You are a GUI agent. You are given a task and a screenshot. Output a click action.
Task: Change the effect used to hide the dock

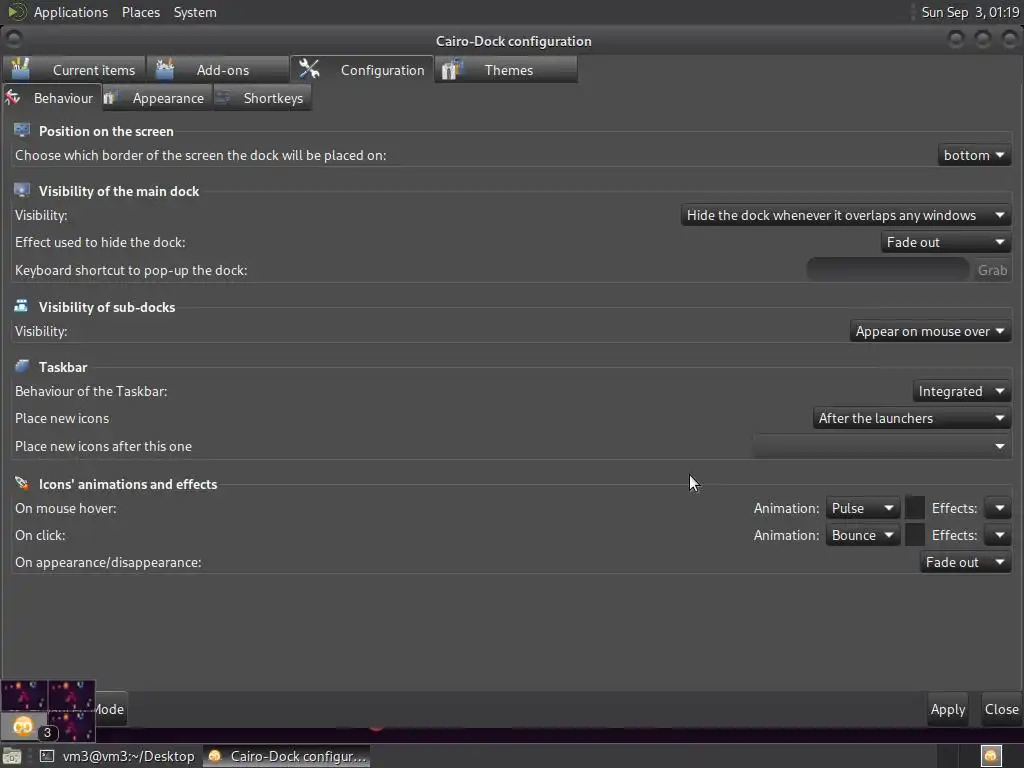tap(946, 242)
